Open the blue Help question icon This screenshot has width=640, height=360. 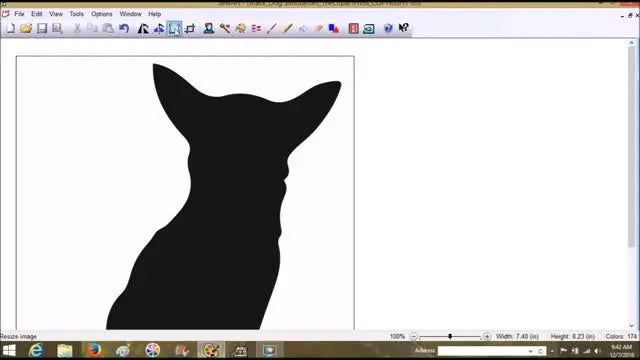pos(388,28)
